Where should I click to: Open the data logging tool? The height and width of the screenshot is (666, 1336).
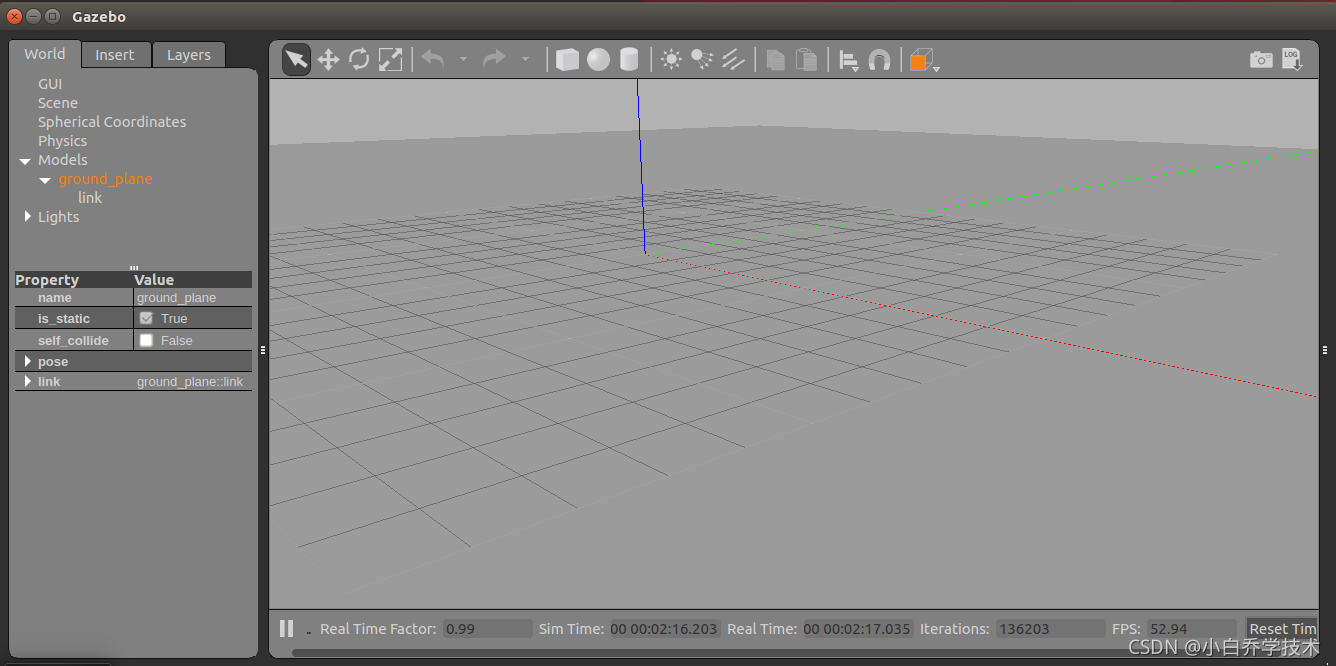click(1292, 60)
